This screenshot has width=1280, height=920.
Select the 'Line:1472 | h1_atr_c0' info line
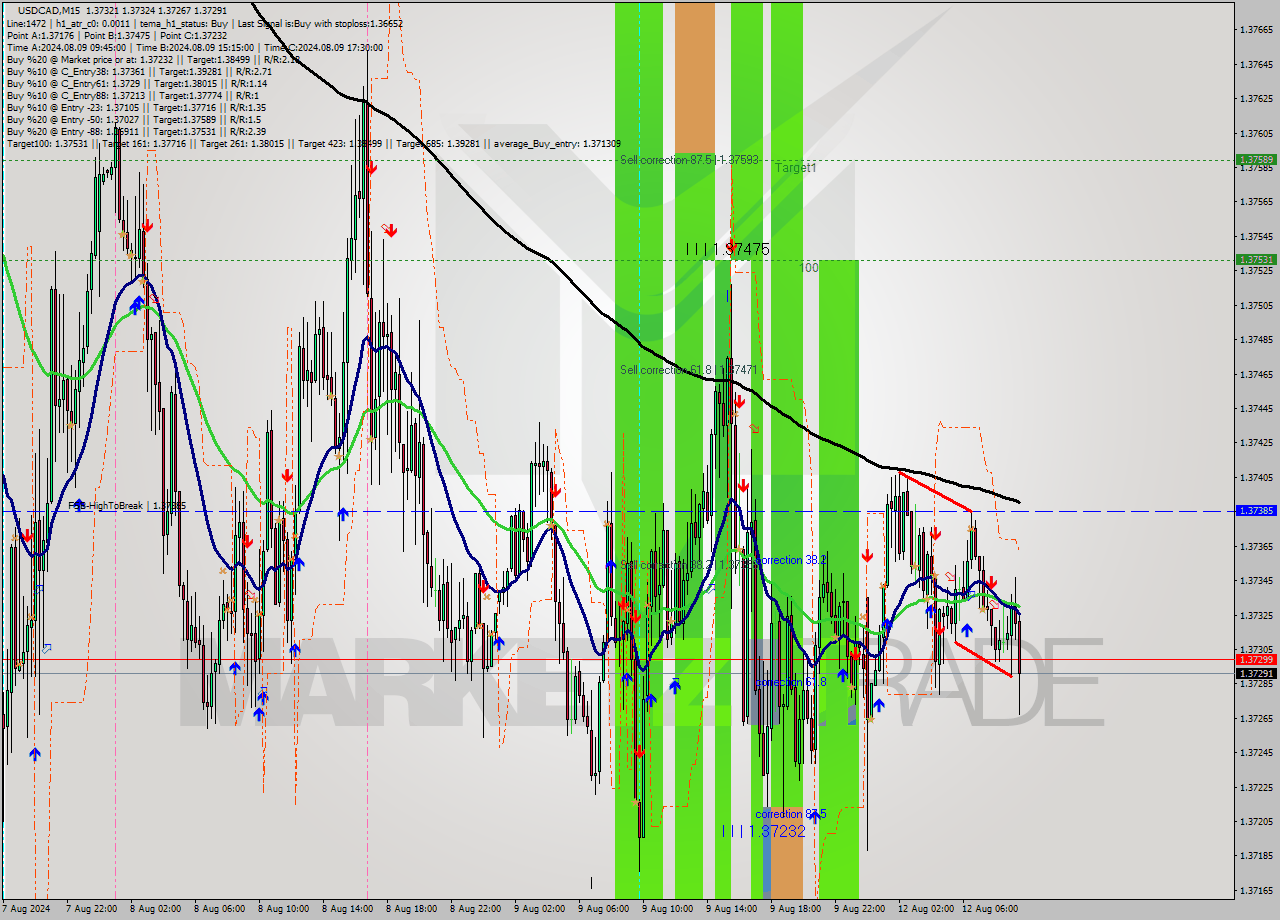click(205, 23)
